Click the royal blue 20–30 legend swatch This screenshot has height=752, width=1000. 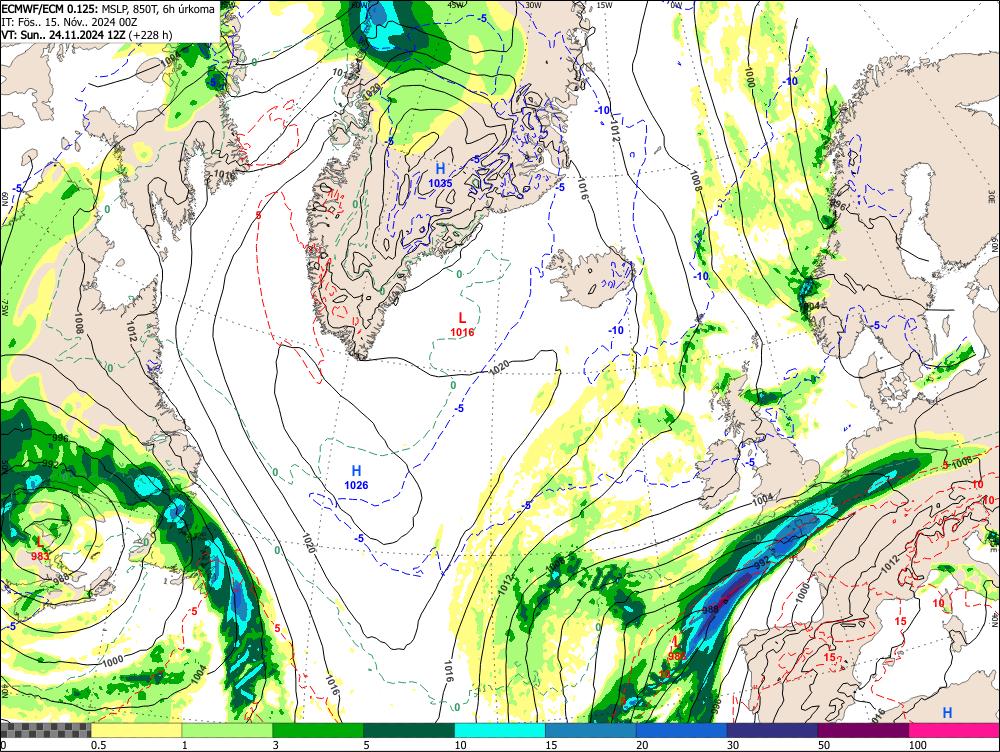click(x=682, y=730)
